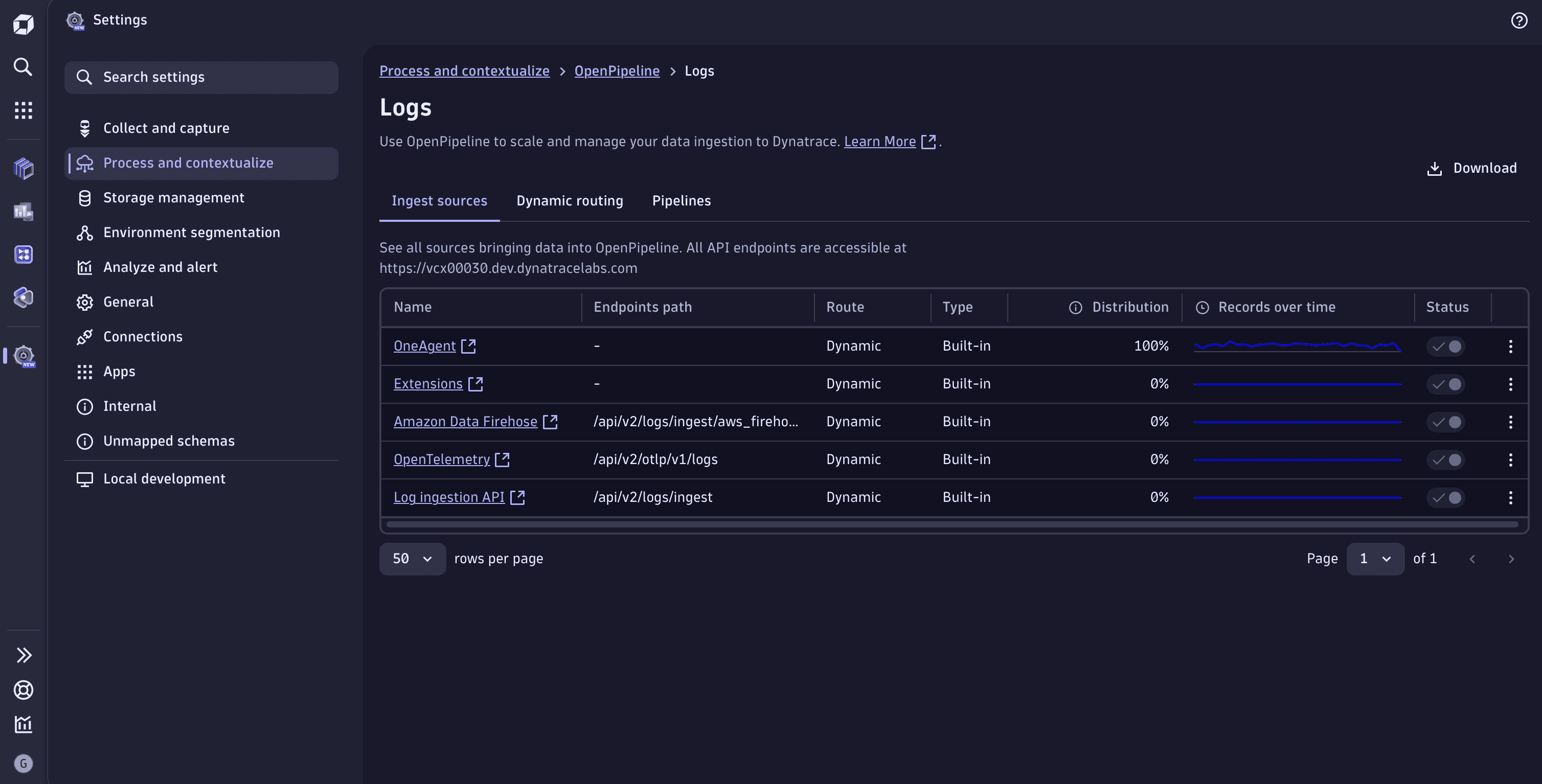Screen dimensions: 1542x784
Task: Open the support lifebuoy icon in the bottom rail
Action: click(22, 689)
